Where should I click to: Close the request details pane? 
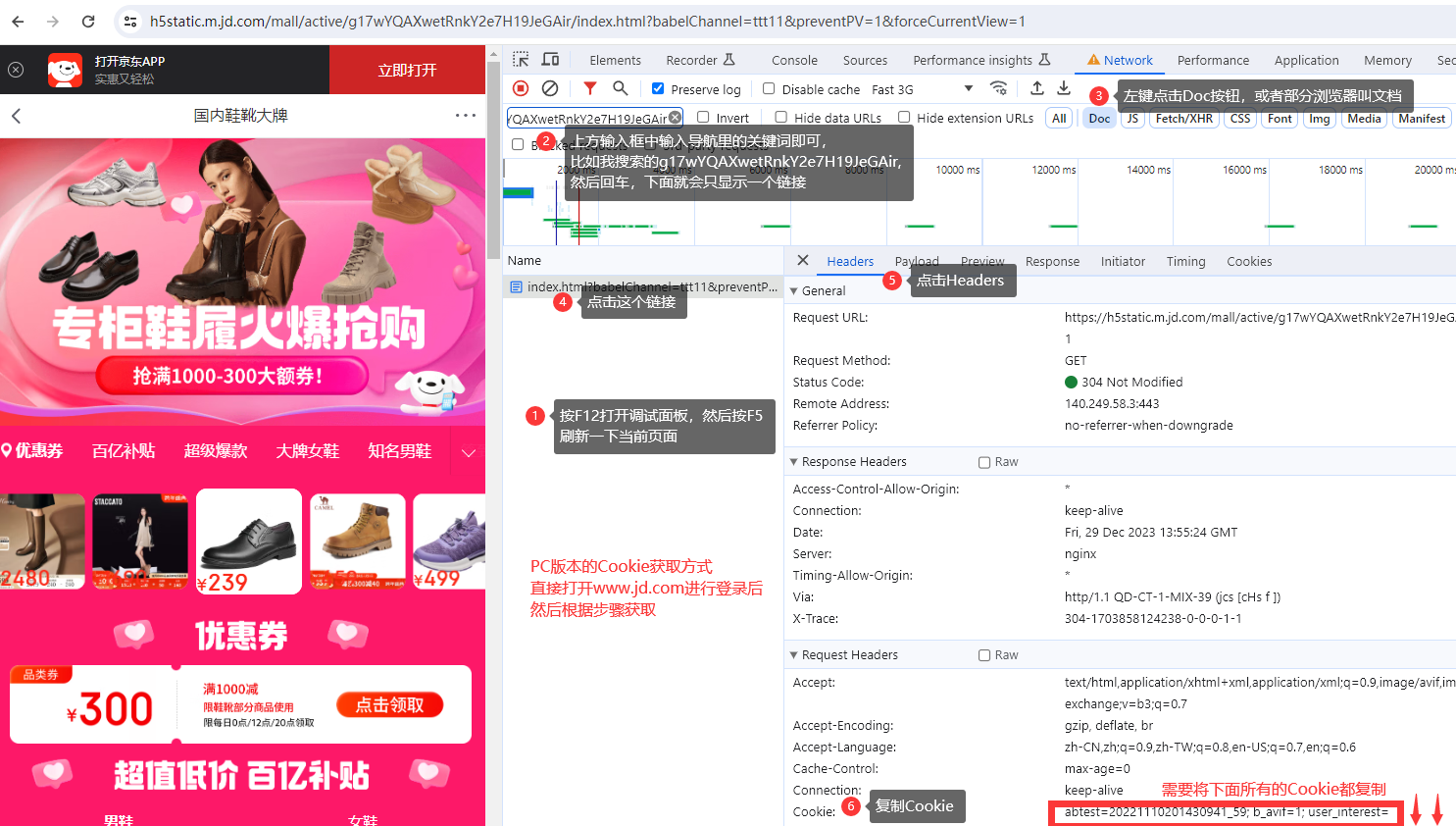[x=803, y=260]
